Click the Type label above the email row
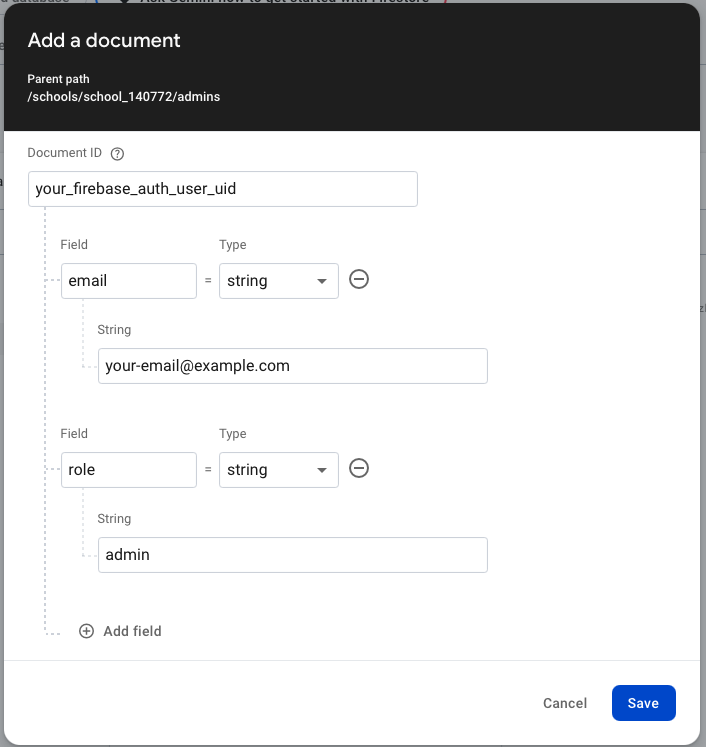706x747 pixels. coord(232,245)
